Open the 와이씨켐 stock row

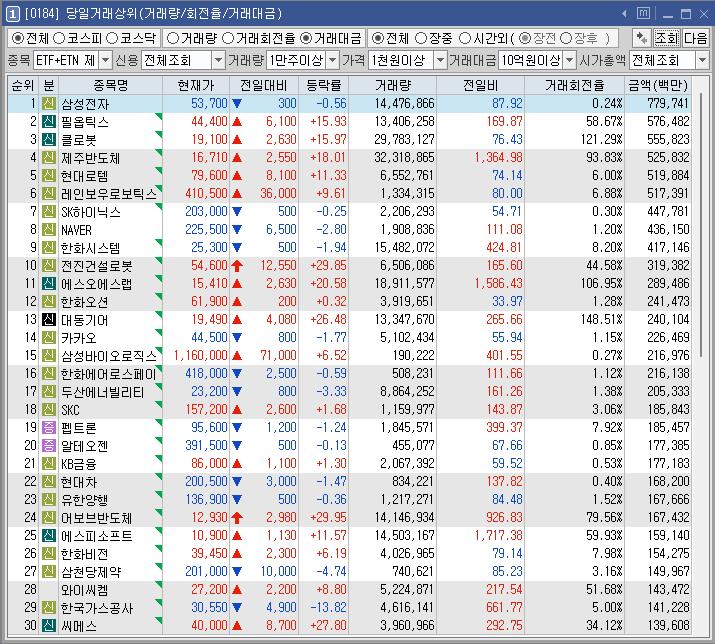349,589
